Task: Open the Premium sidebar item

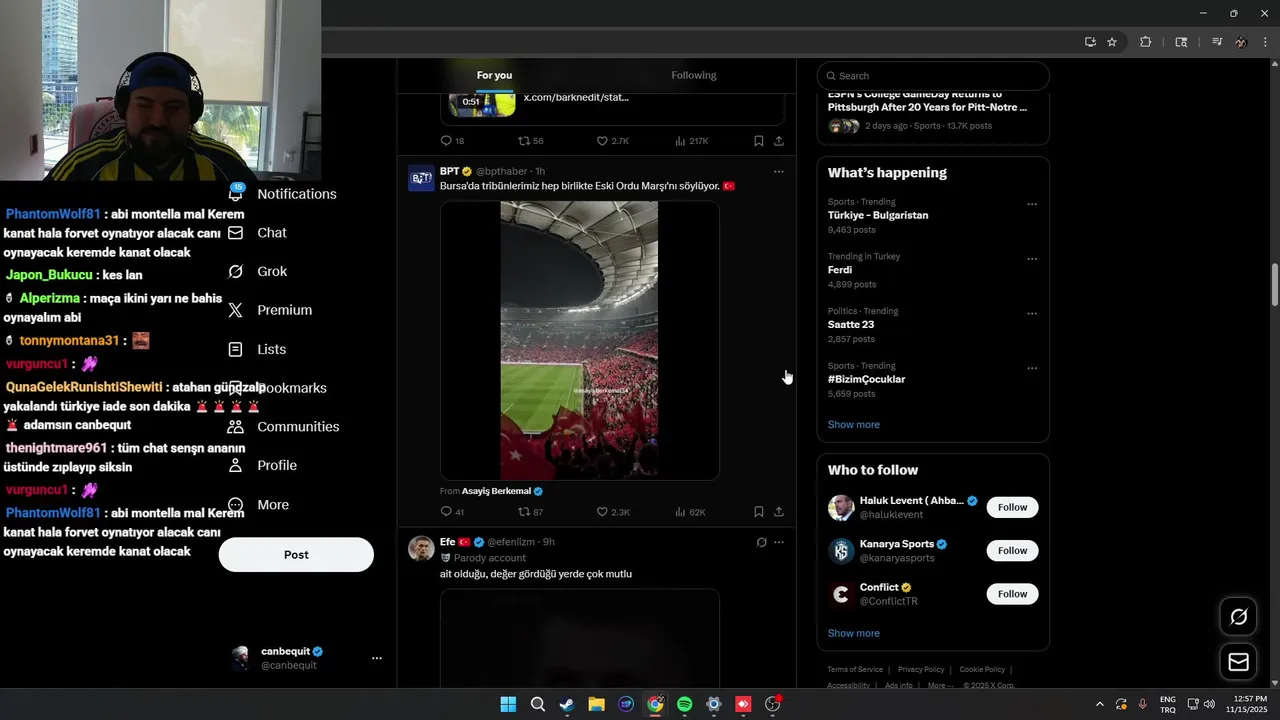Action: (270, 310)
